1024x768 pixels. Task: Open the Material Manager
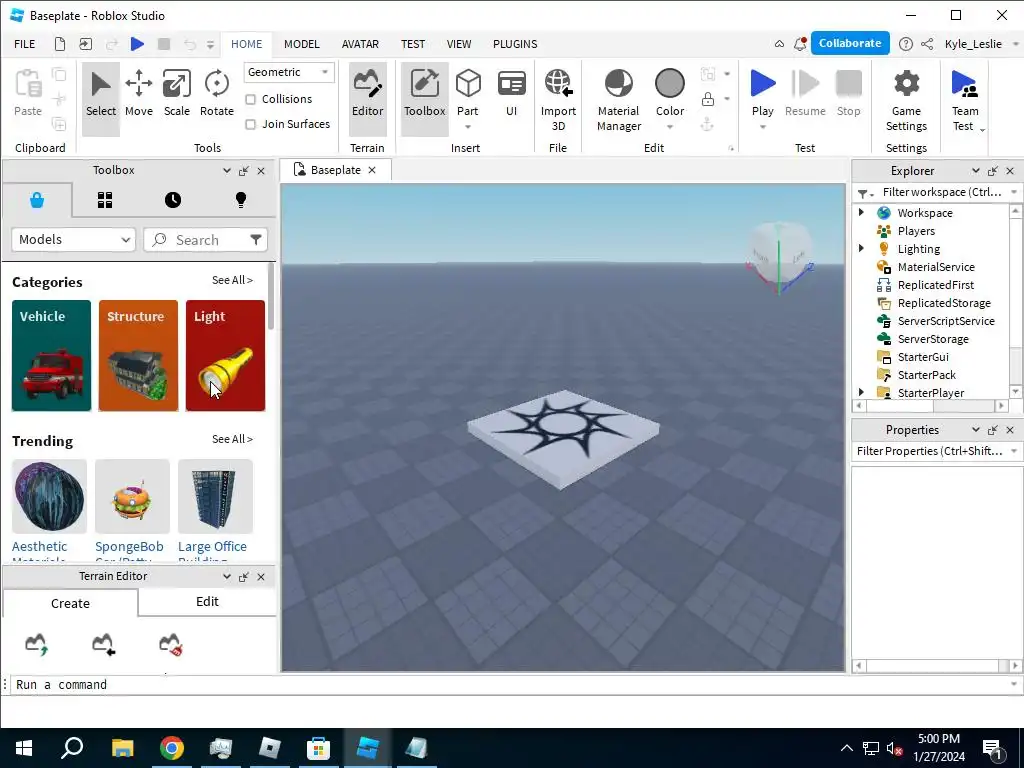click(618, 101)
